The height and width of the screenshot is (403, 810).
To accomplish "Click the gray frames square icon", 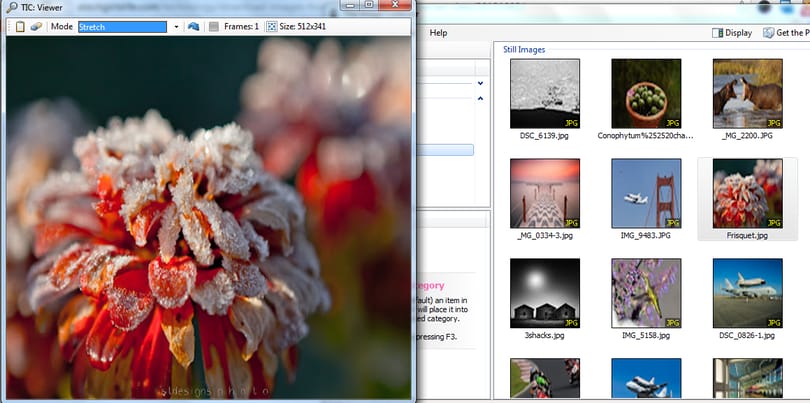I will 214,27.
